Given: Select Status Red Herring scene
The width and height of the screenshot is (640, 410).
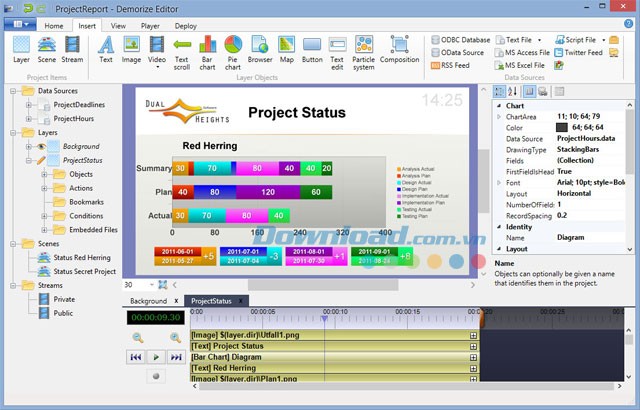Looking at the screenshot, I should tap(84, 257).
